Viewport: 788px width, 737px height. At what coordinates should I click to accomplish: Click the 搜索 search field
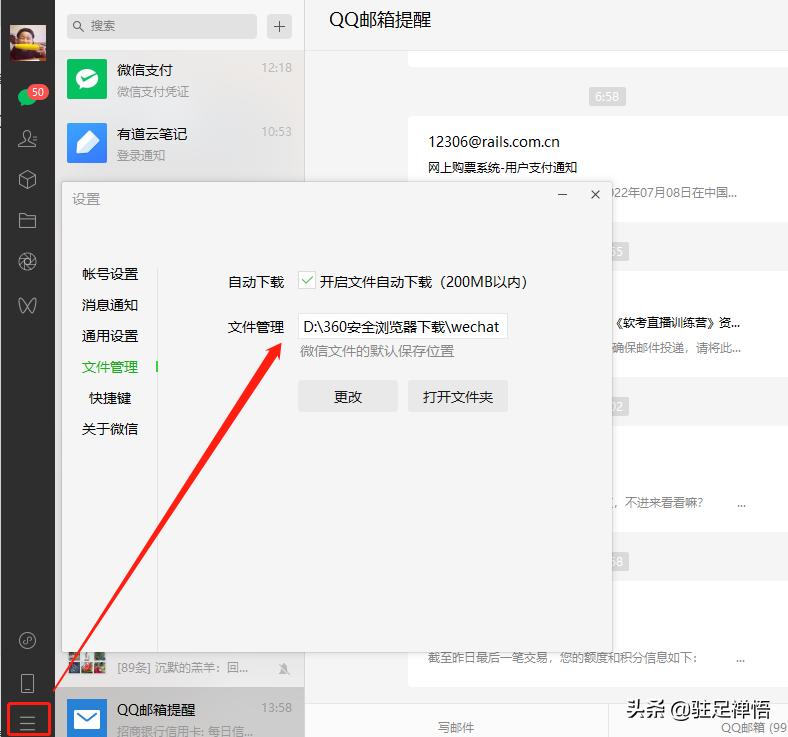coord(162,26)
